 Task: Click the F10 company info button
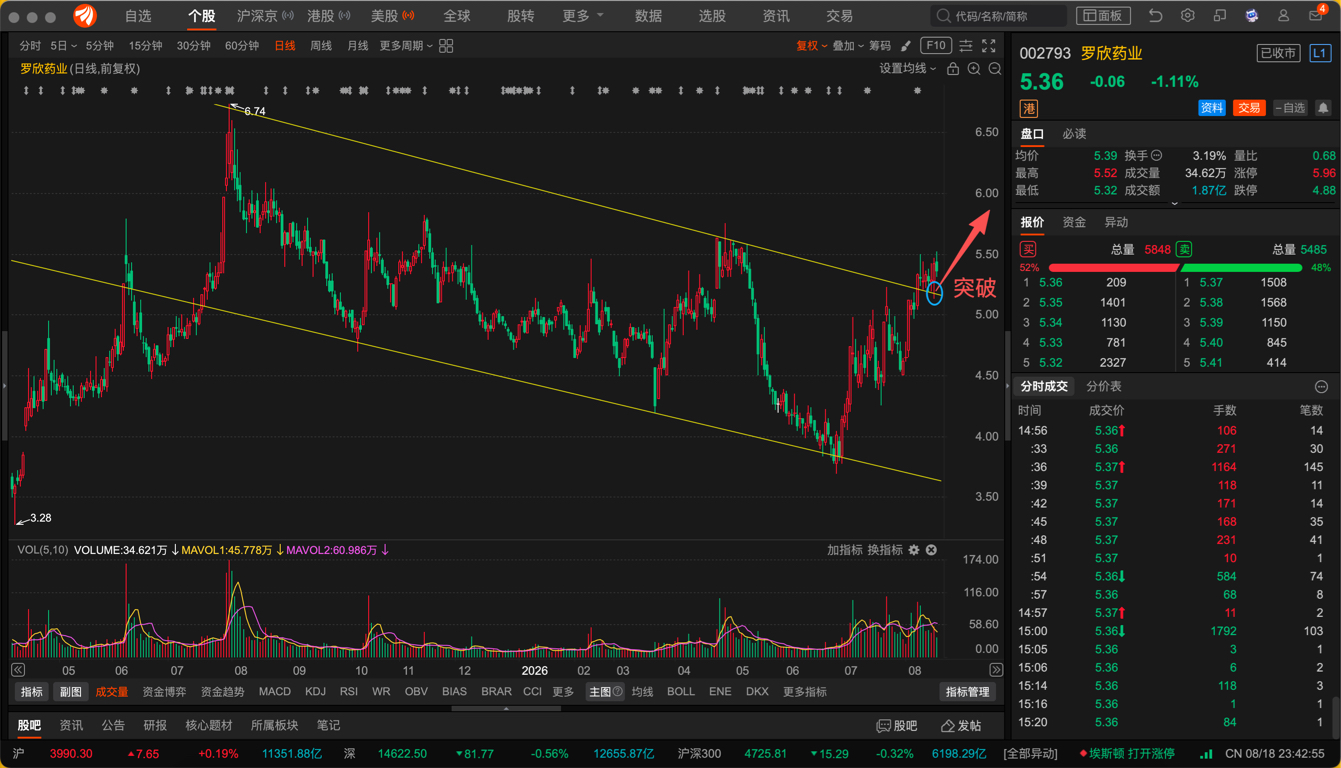(936, 46)
